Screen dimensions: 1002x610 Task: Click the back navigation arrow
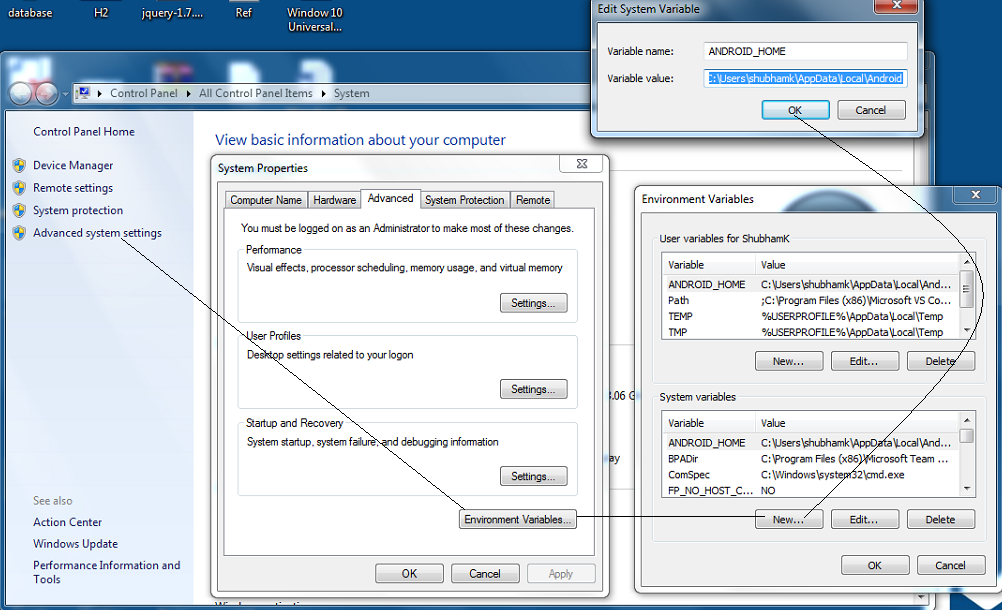click(18, 93)
